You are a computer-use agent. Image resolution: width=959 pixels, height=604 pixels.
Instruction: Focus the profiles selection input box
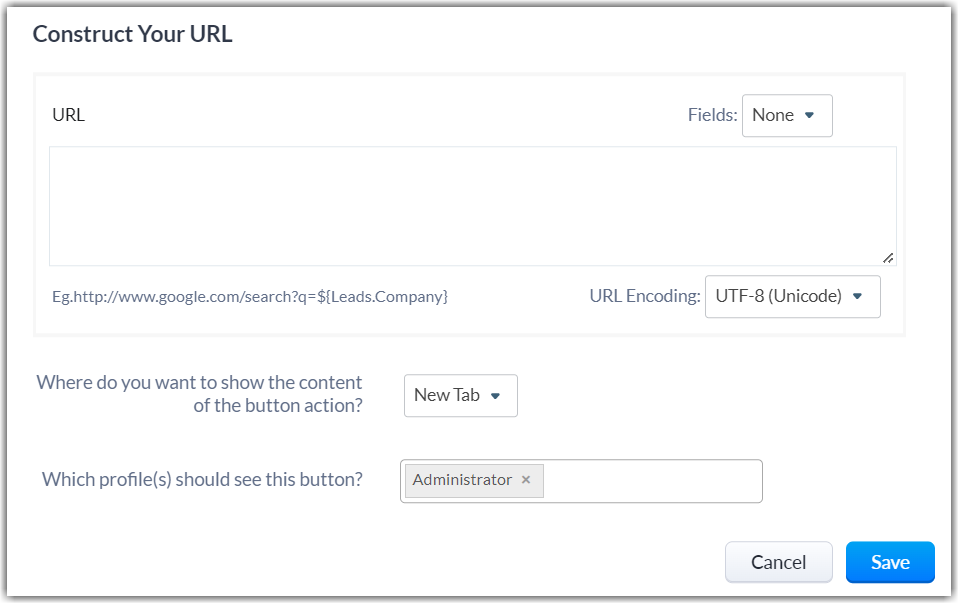click(x=650, y=481)
